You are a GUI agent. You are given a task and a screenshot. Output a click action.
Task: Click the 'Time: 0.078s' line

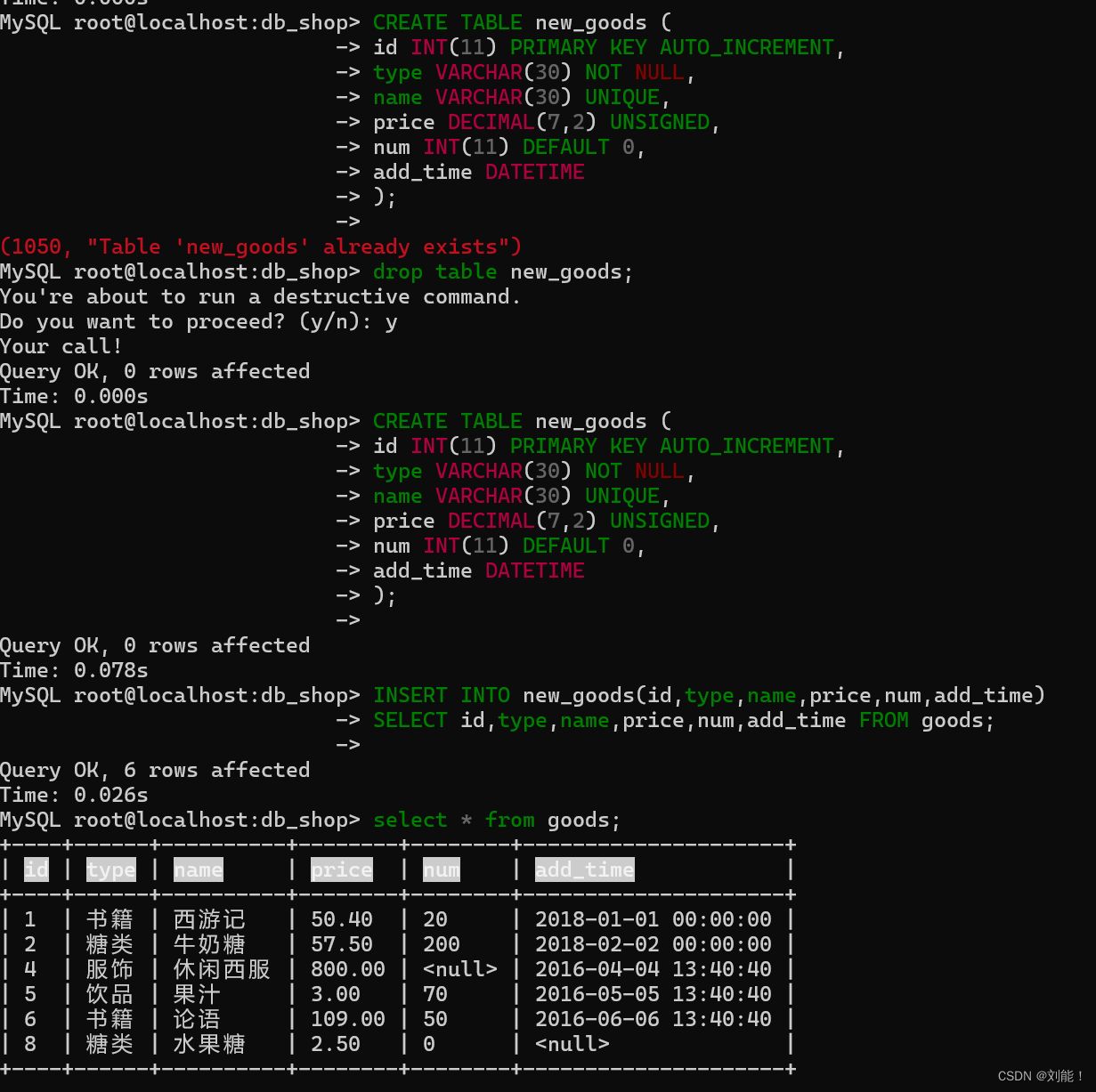click(74, 670)
